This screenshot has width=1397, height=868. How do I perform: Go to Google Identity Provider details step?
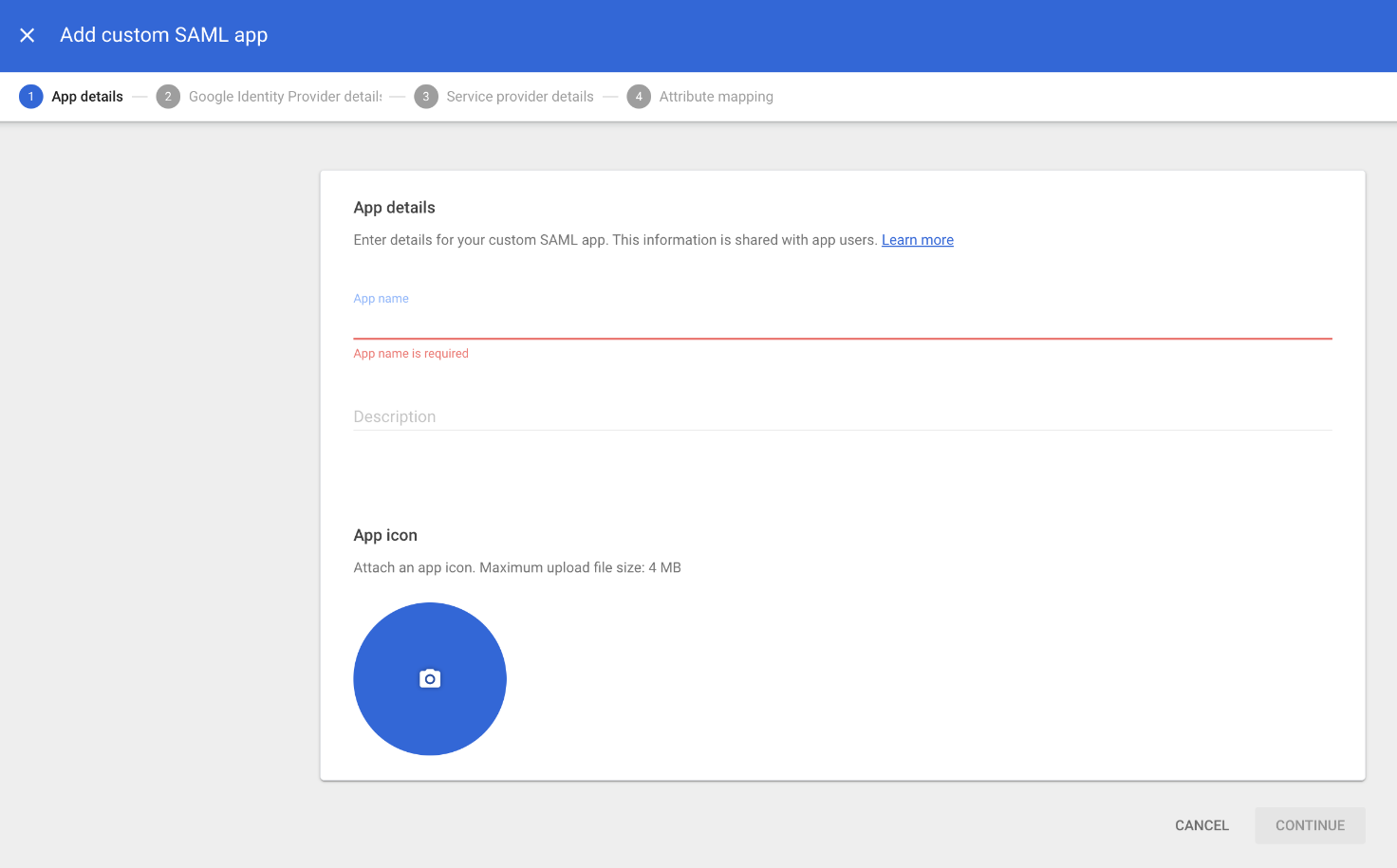coord(285,97)
